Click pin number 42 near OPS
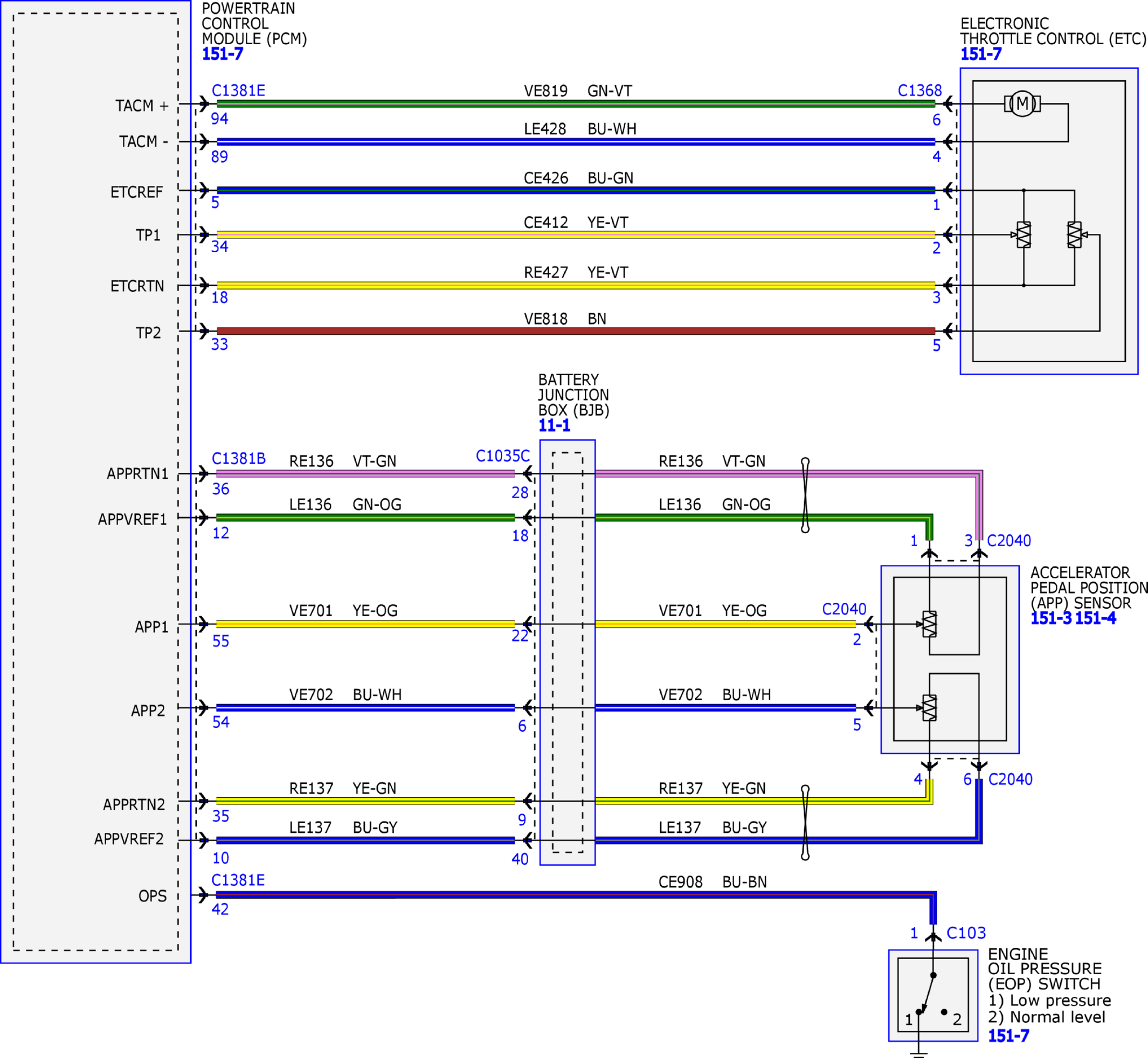Screen dimensions: 1148x1062 220,909
